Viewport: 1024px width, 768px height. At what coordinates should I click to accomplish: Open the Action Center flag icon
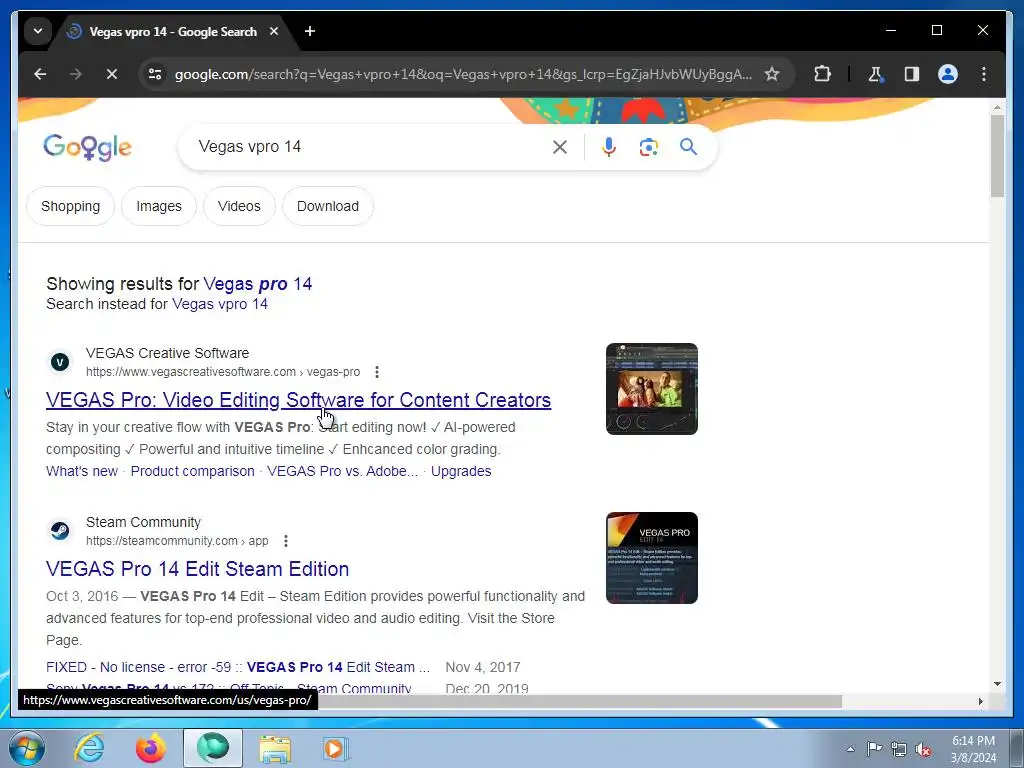click(x=874, y=749)
